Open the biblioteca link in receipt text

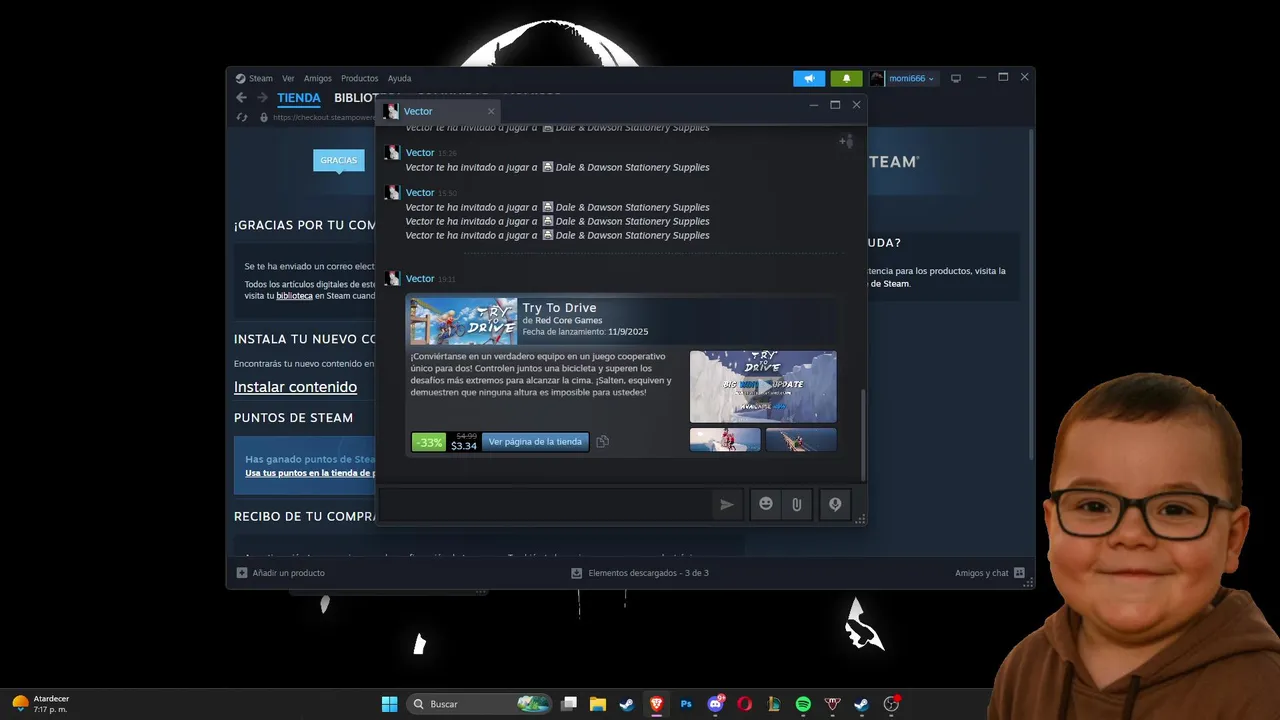click(295, 296)
